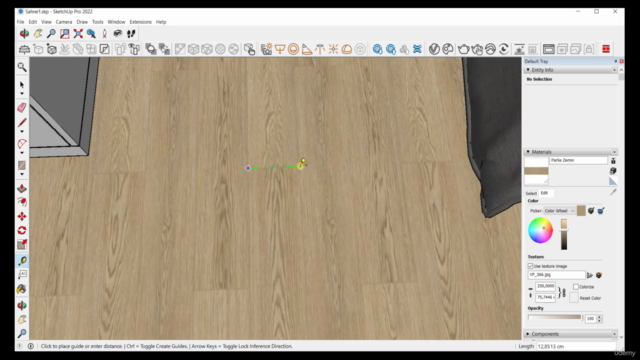The height and width of the screenshot is (360, 640).
Task: Select the Text label tool
Action: [22, 274]
